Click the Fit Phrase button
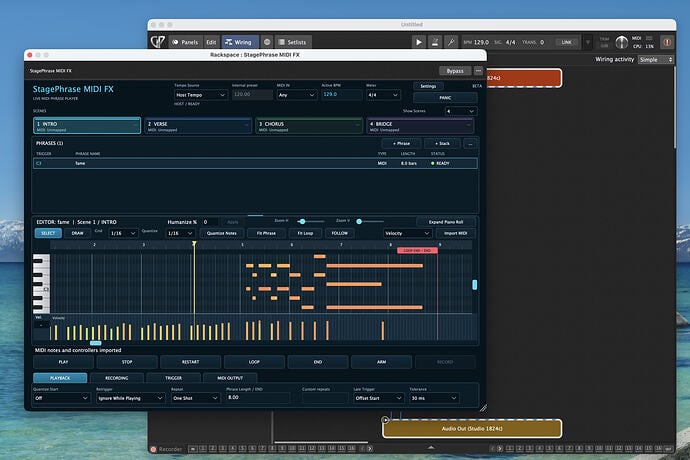Image resolution: width=690 pixels, height=460 pixels. click(x=266, y=233)
